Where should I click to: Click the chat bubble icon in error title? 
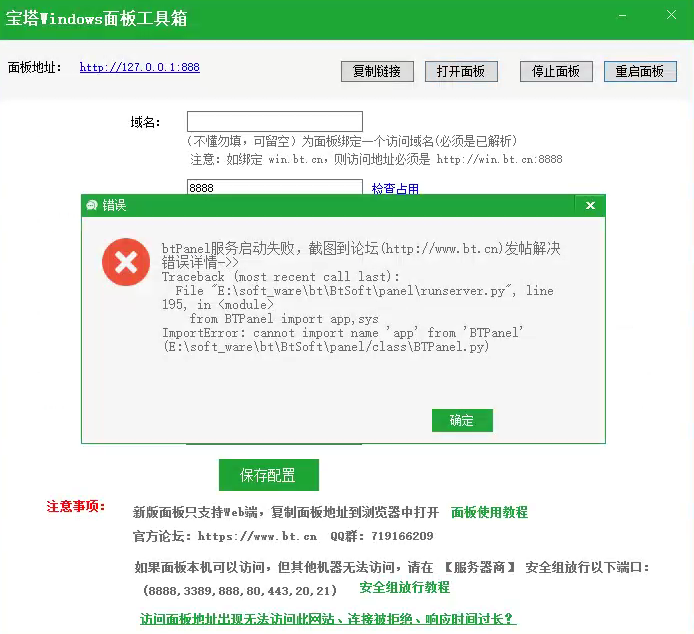[x=92, y=205]
